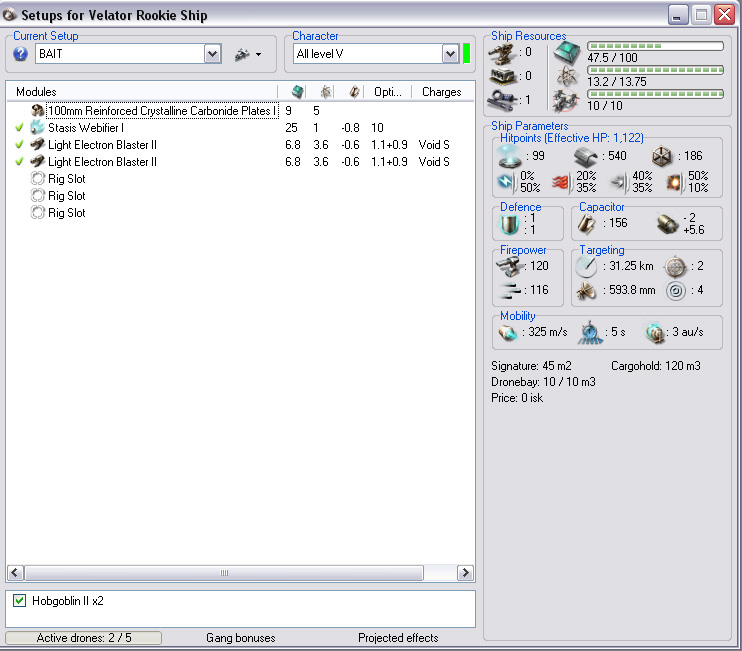Screen dimensions: 742x651
Task: Click the powergrid usage progress bar
Action: tap(655, 70)
